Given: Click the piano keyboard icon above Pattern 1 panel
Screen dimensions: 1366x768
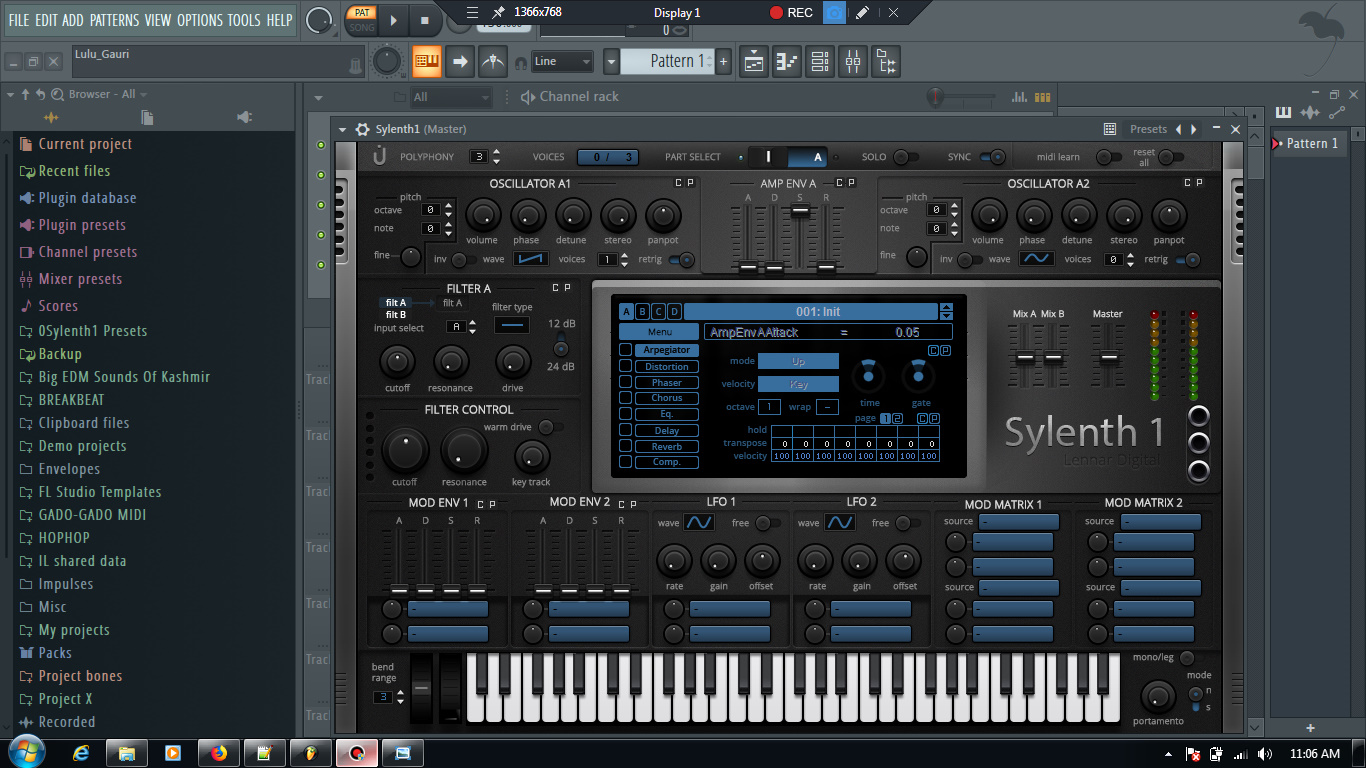Looking at the screenshot, I should click(x=1284, y=113).
